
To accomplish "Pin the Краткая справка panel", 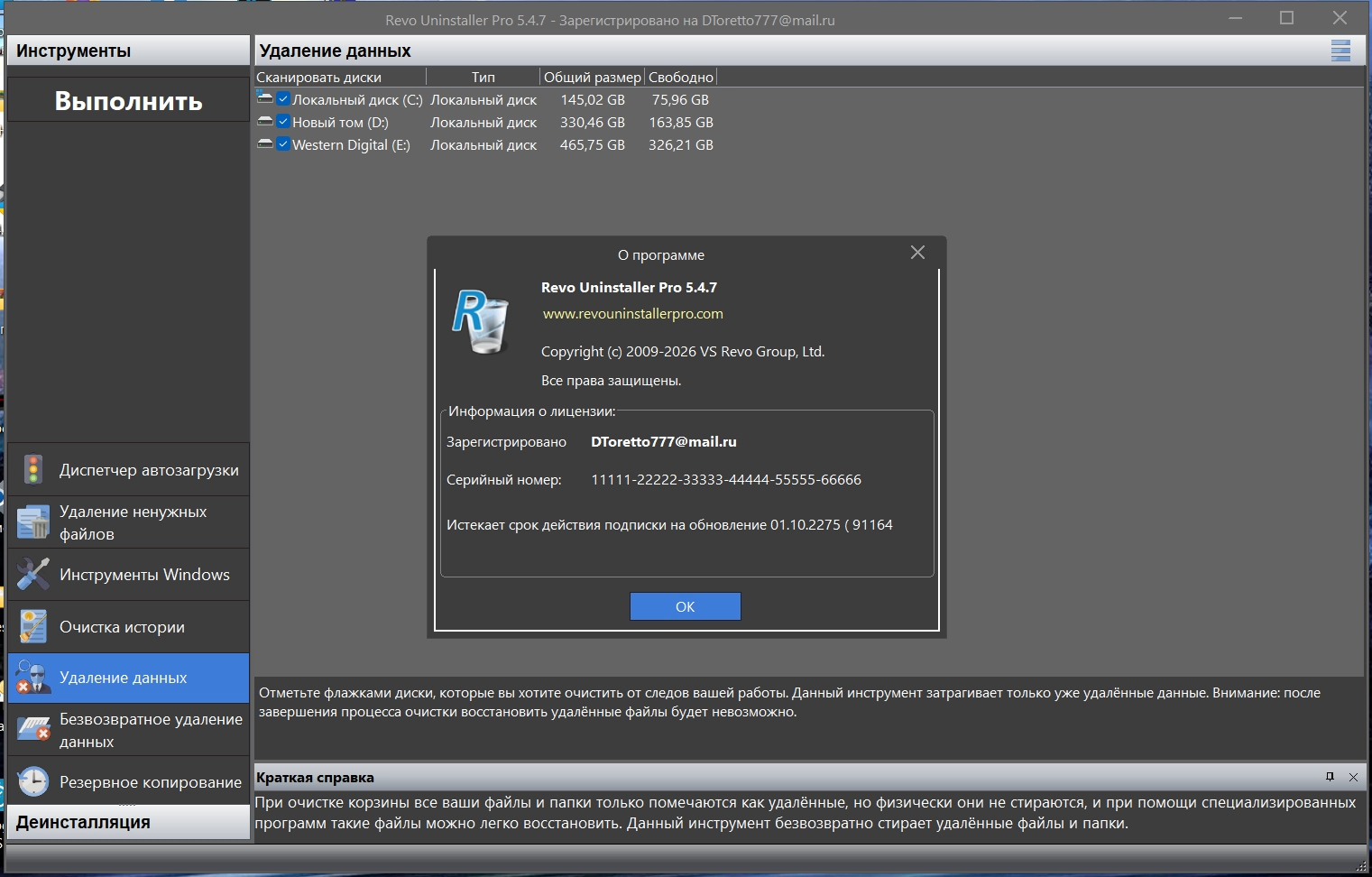I will (1330, 777).
